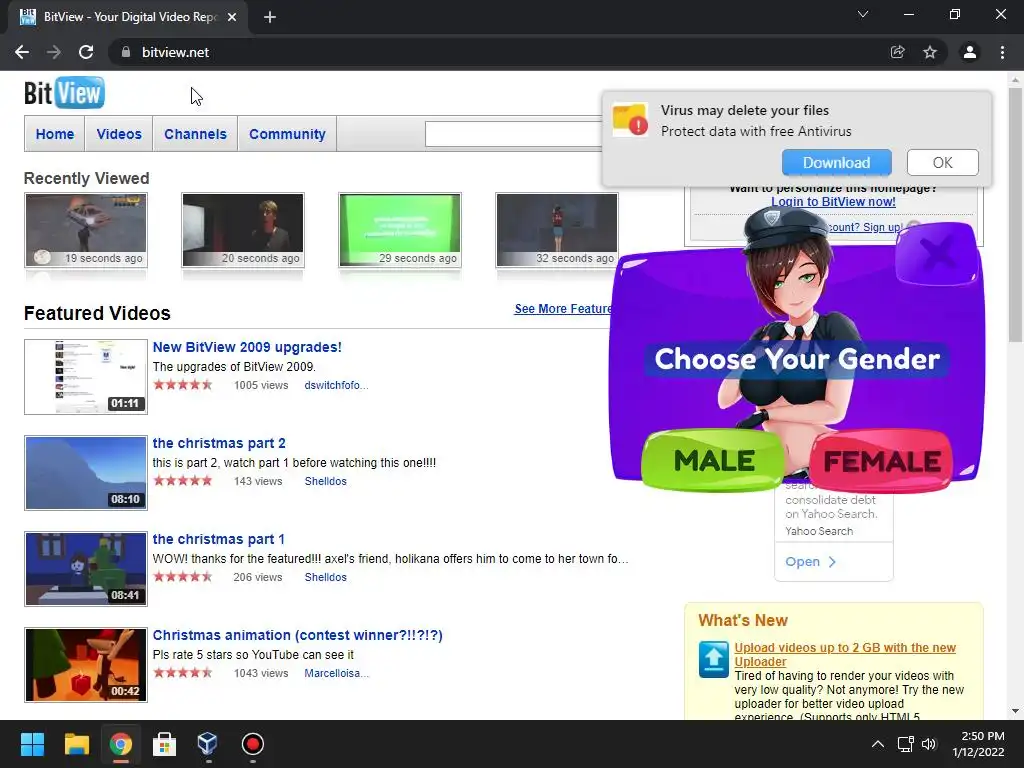Open the christmas part 2 title
Viewport: 1024px width, 768px height.
[x=219, y=443]
